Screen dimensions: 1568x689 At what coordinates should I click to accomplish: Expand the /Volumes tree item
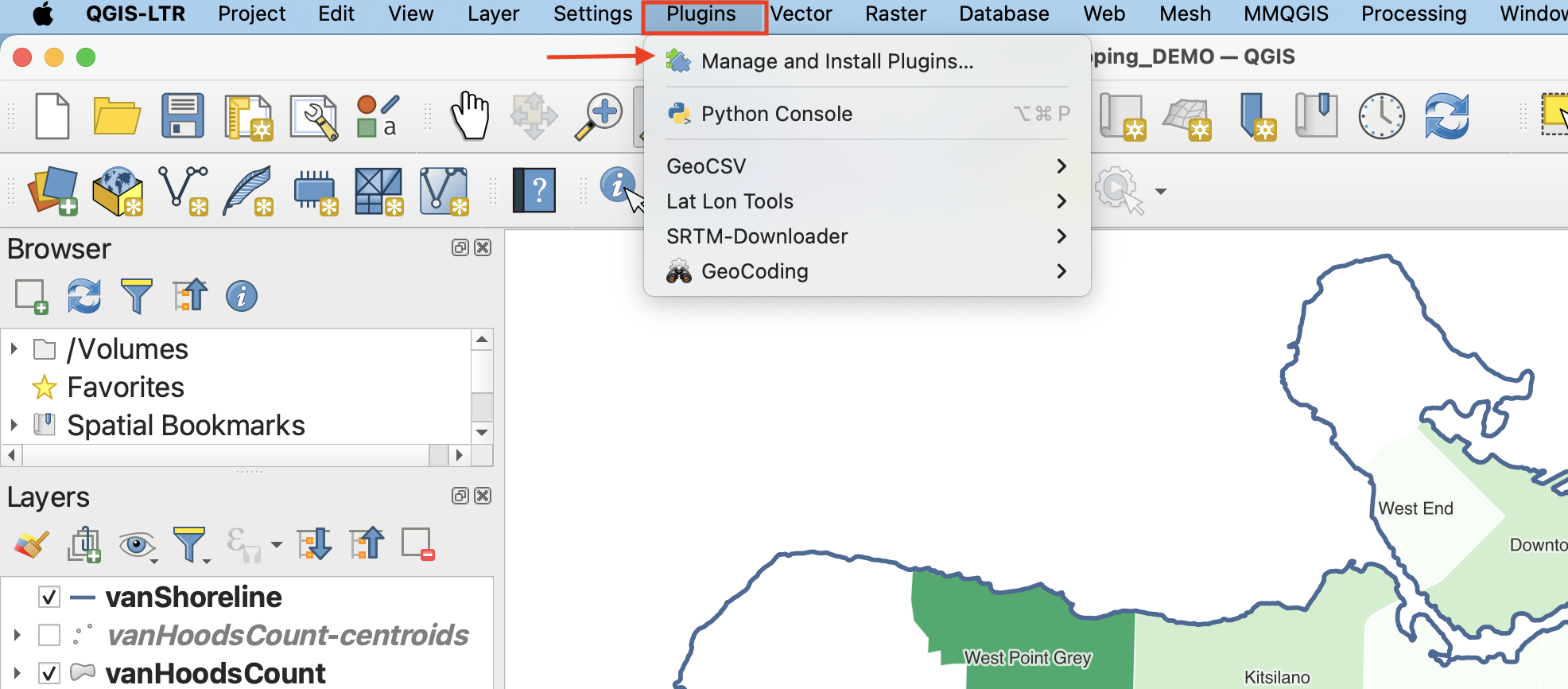[14, 349]
